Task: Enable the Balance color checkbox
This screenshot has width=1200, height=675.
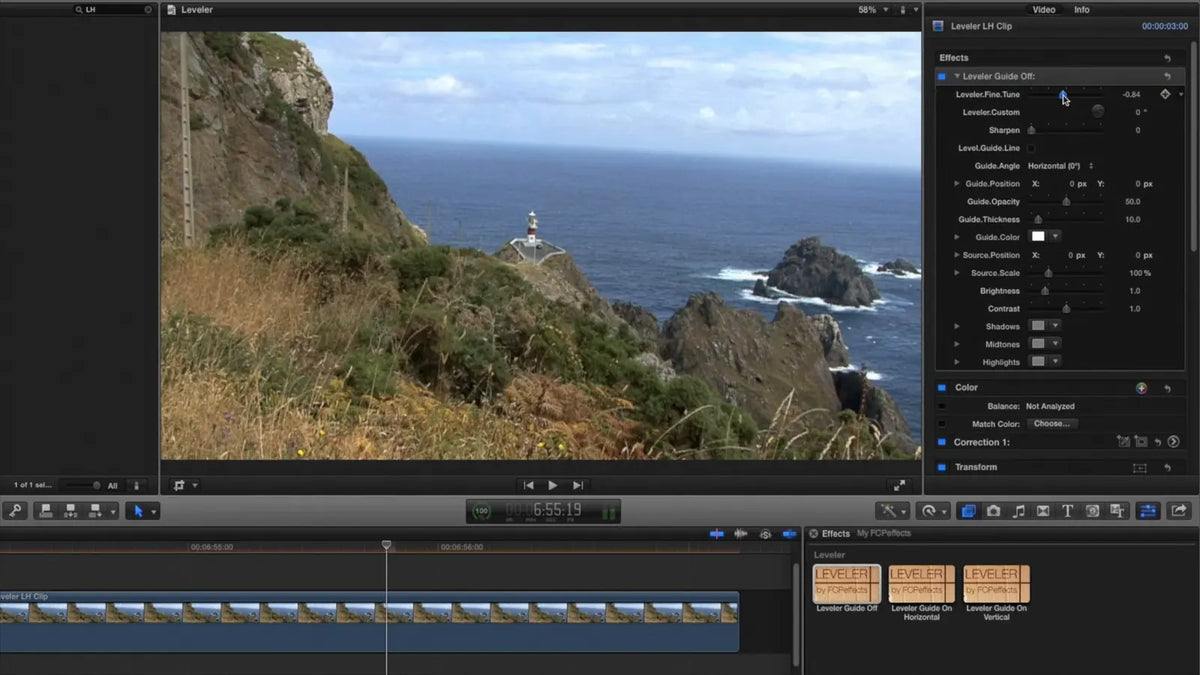Action: [x=941, y=406]
